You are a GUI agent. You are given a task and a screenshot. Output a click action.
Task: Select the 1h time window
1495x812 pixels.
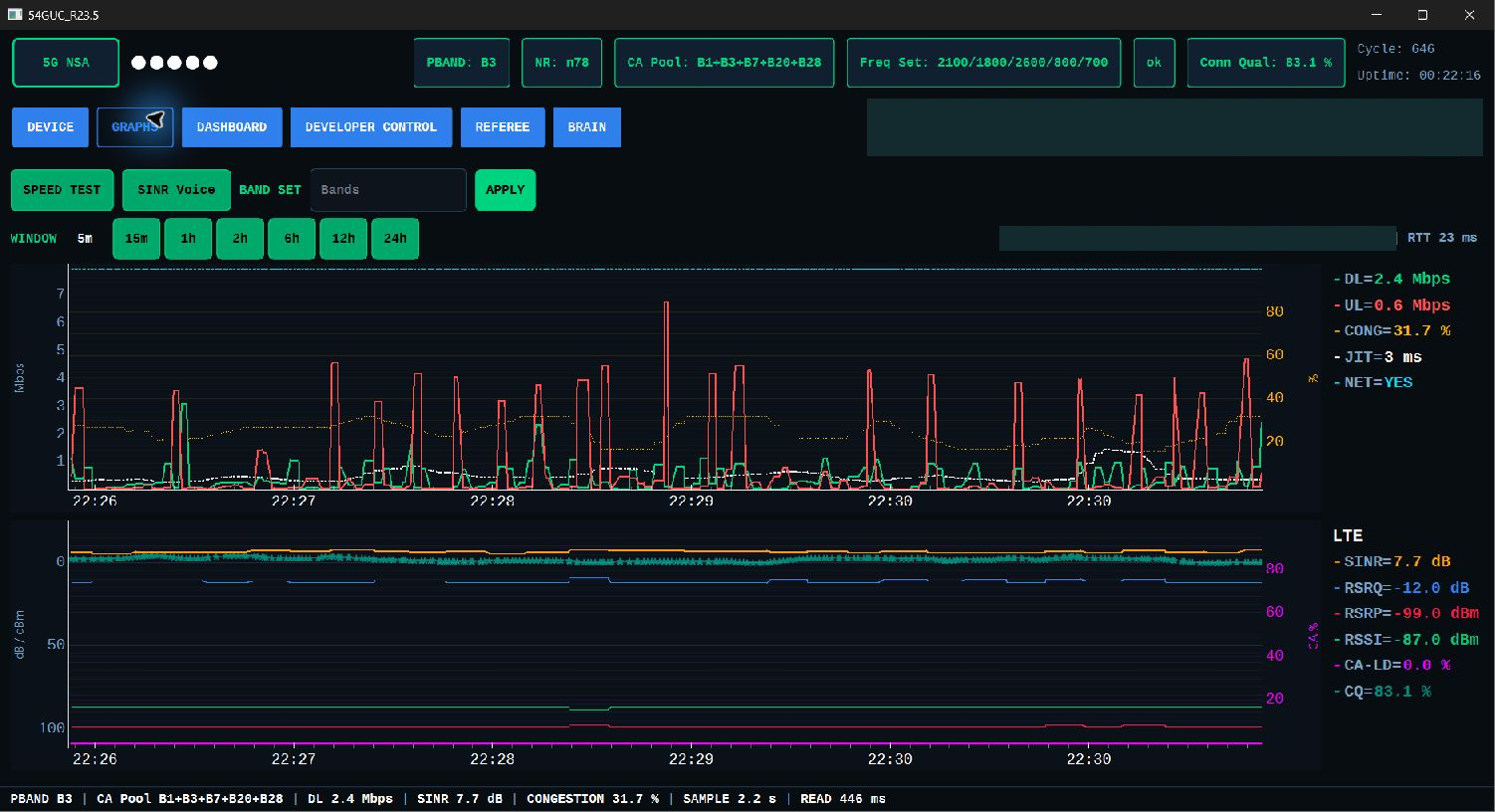pos(188,239)
